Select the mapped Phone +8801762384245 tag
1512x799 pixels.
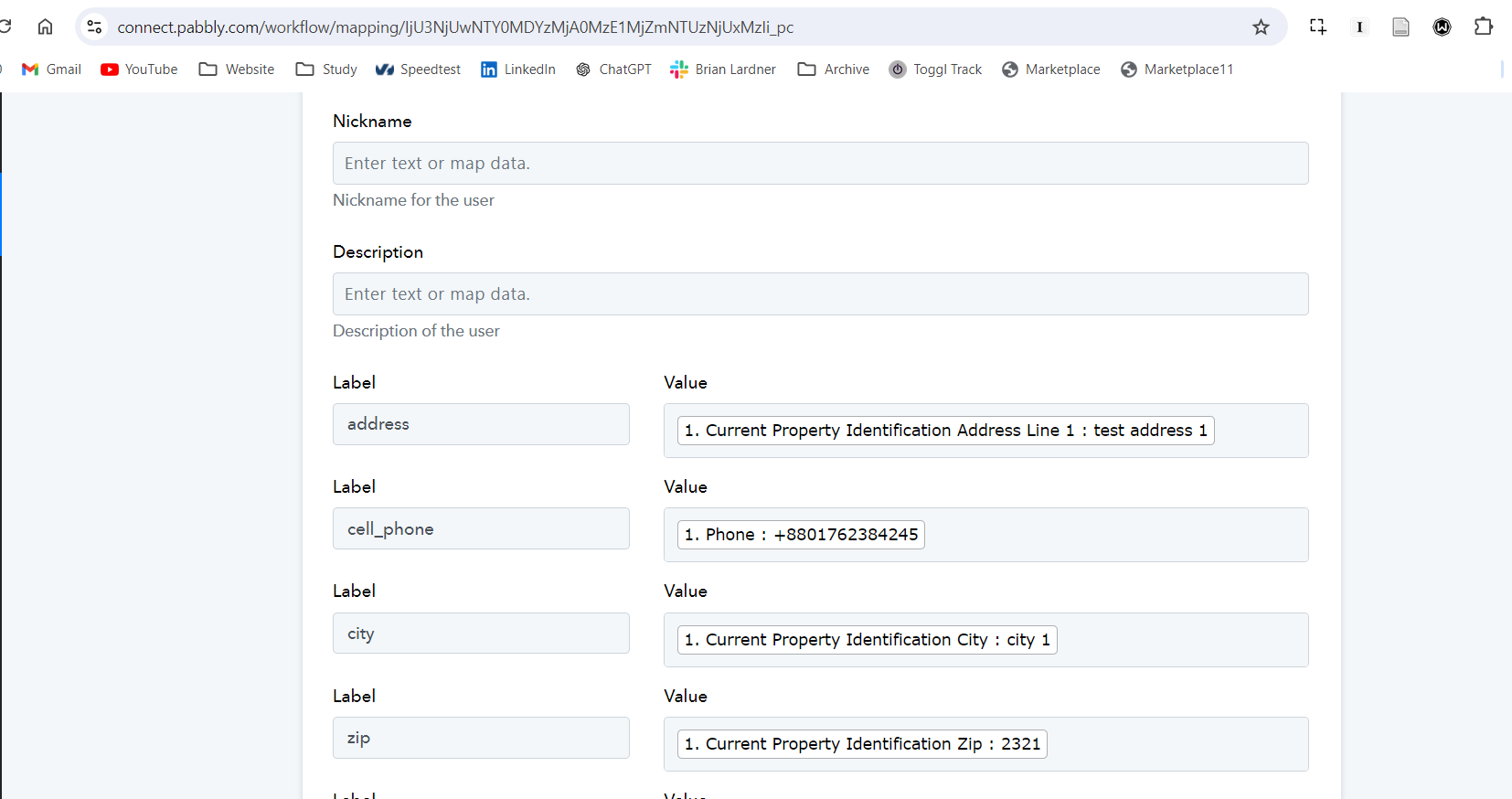tap(801, 535)
